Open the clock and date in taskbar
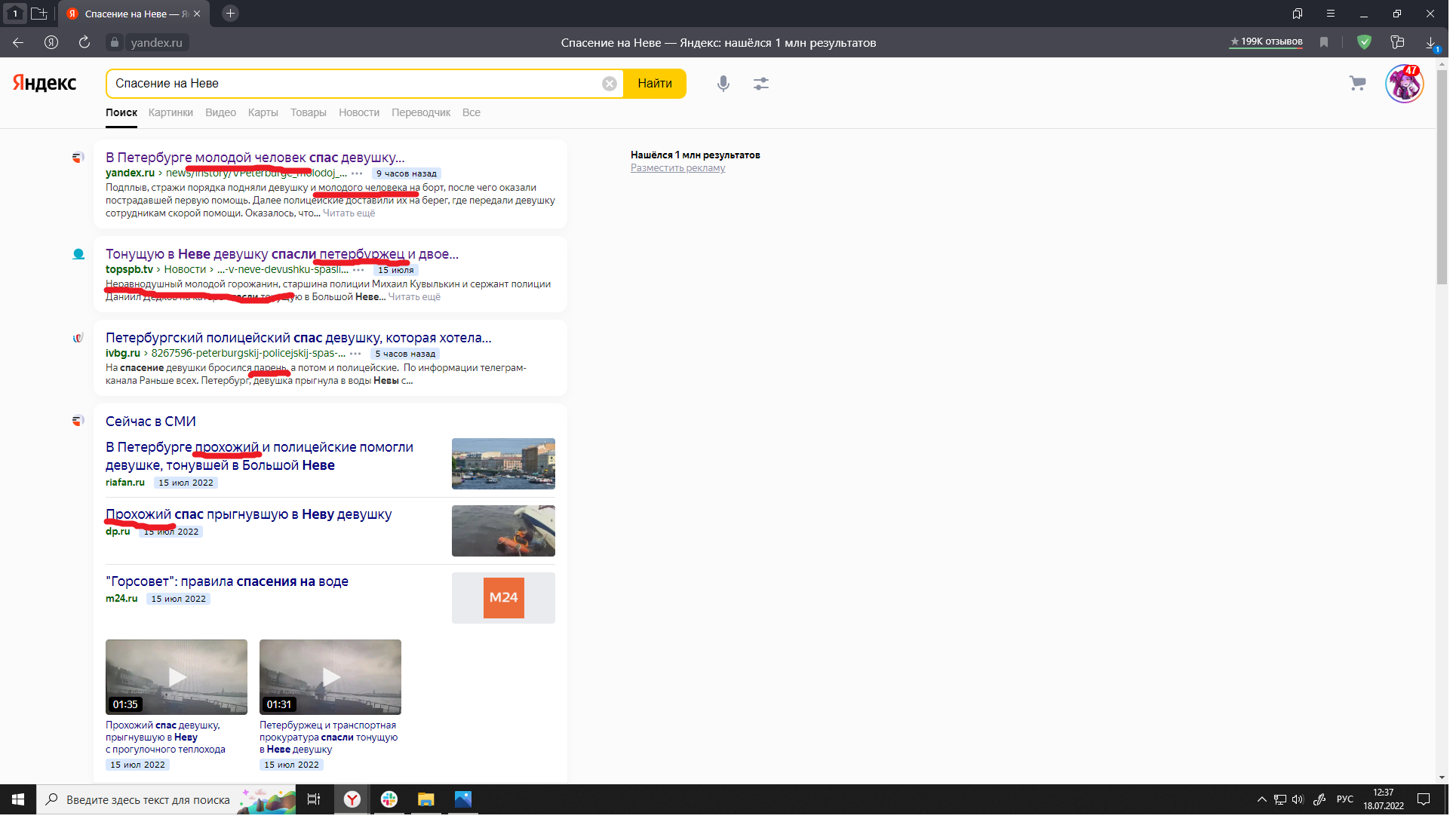Viewport: 1456px width, 825px height. (1383, 799)
